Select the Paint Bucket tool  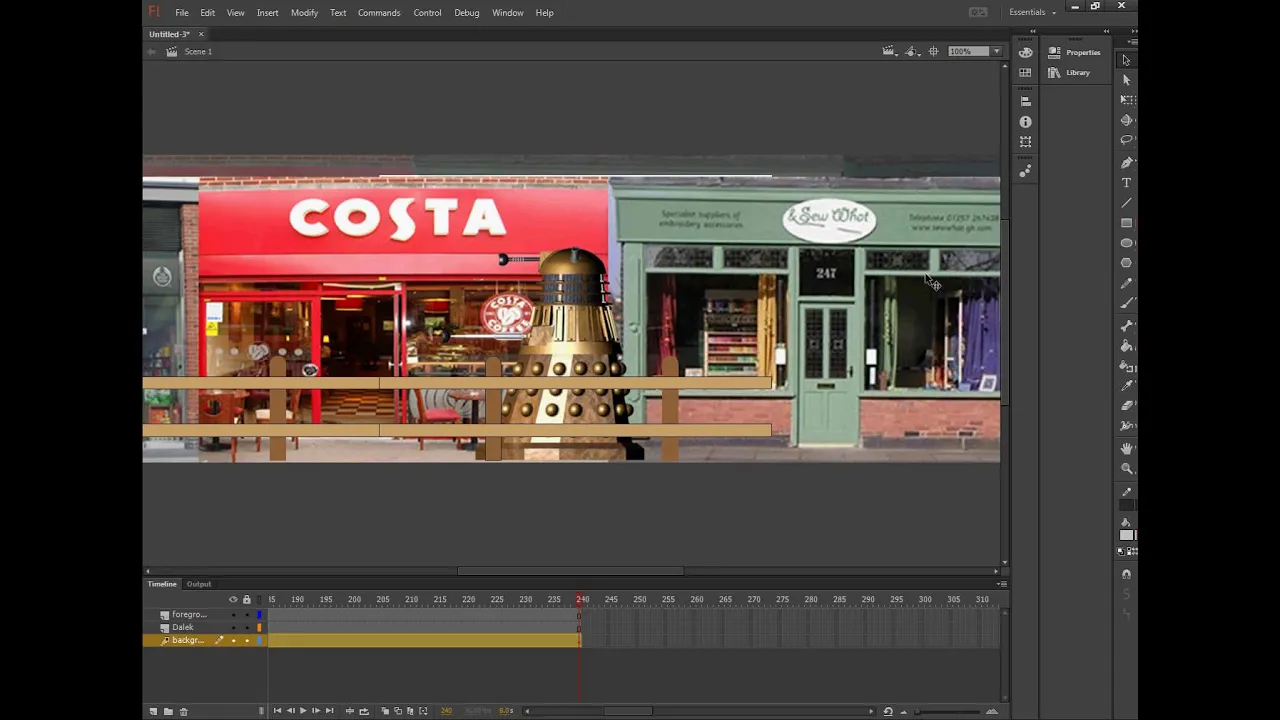click(x=1127, y=346)
